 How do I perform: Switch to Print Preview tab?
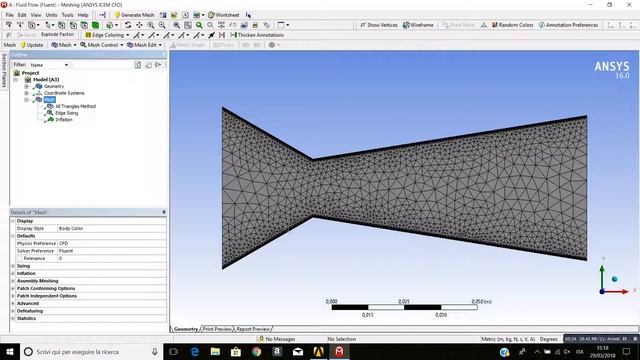(217, 329)
